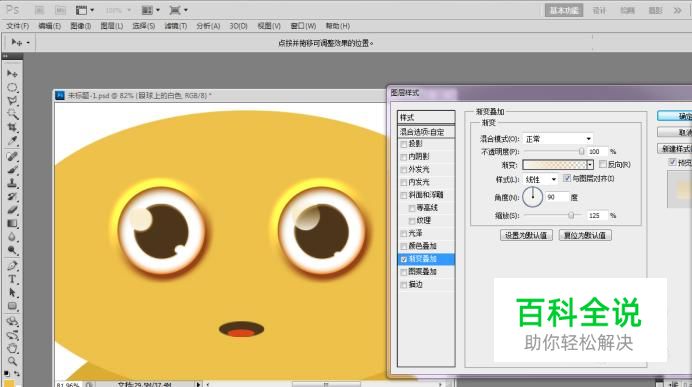Uncheck the 渐变叠加 (Gradient Overlay) checkbox
The height and width of the screenshot is (387, 692).
(x=403, y=259)
